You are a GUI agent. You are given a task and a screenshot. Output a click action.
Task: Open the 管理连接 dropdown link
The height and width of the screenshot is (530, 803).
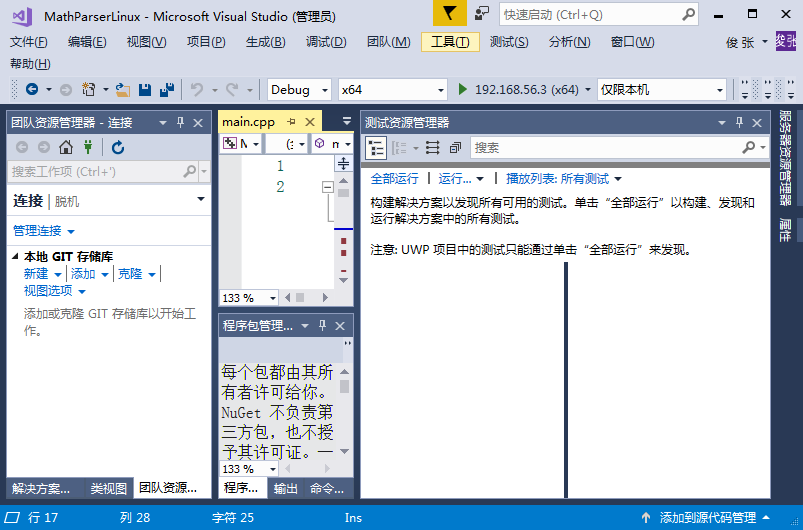[44, 231]
